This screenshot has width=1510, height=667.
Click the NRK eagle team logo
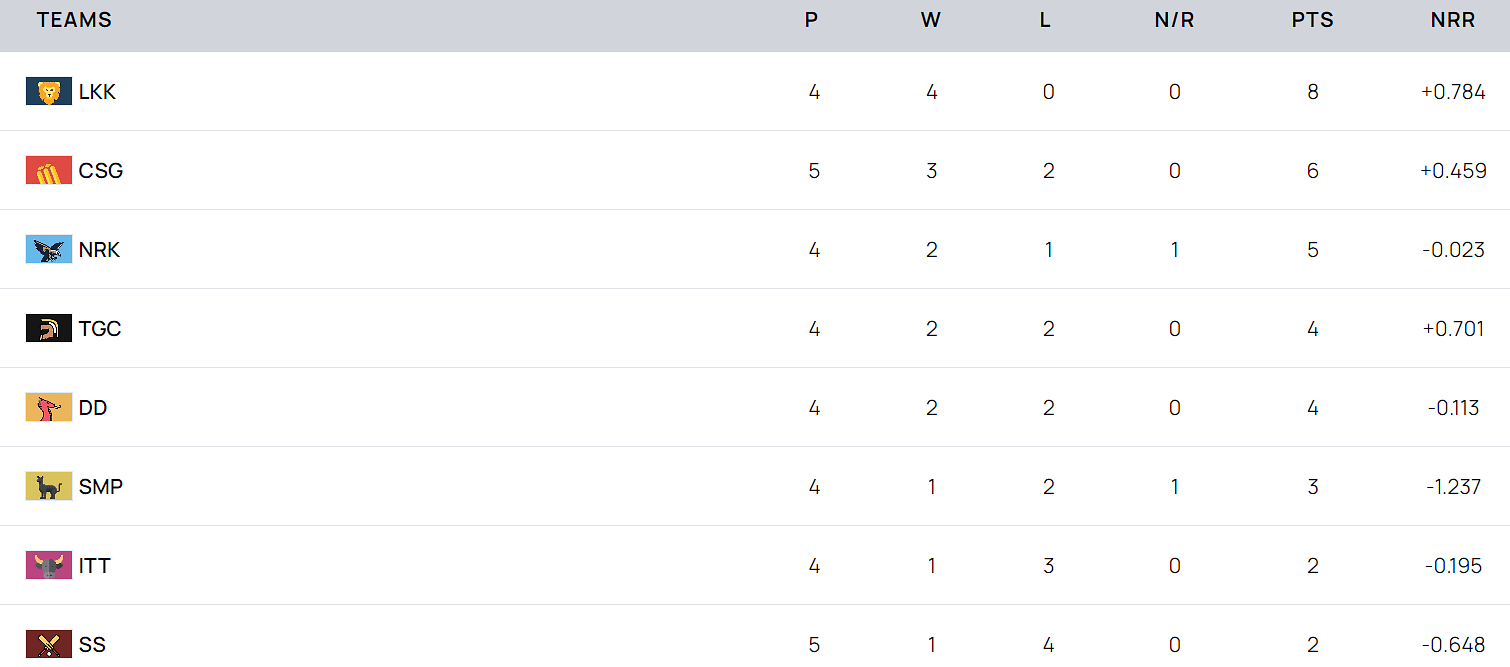(x=48, y=250)
